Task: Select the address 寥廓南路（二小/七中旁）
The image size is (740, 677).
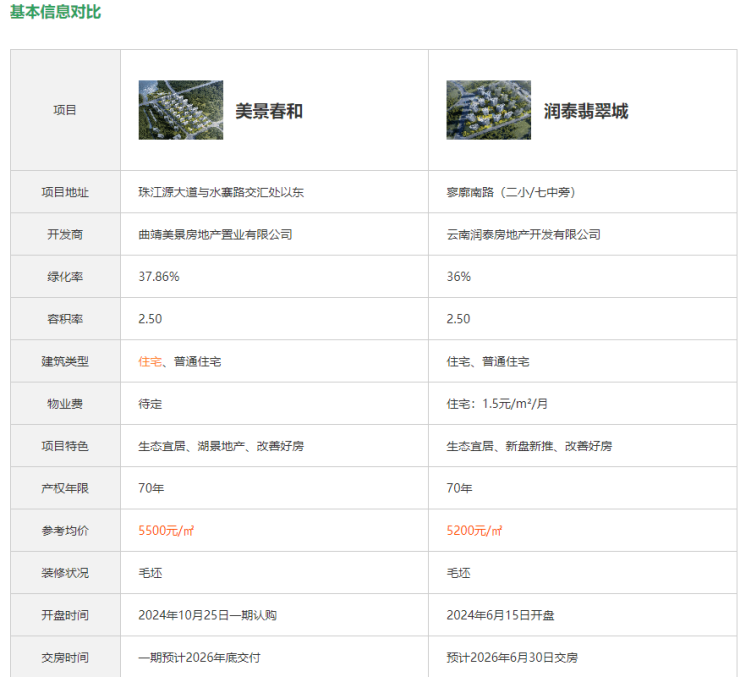Action: click(x=511, y=192)
